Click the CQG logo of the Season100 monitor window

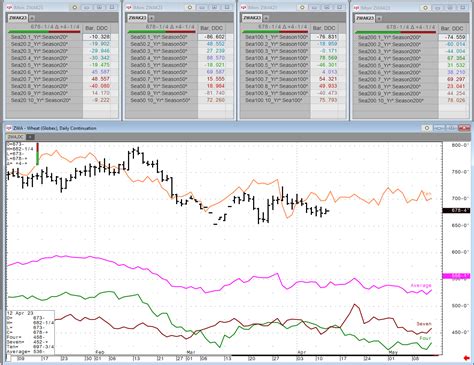pyautogui.click(x=244, y=7)
